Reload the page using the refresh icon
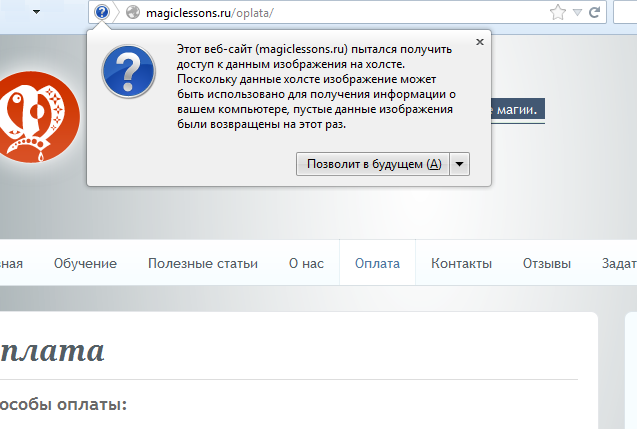Image resolution: width=637 pixels, height=429 pixels. point(595,13)
